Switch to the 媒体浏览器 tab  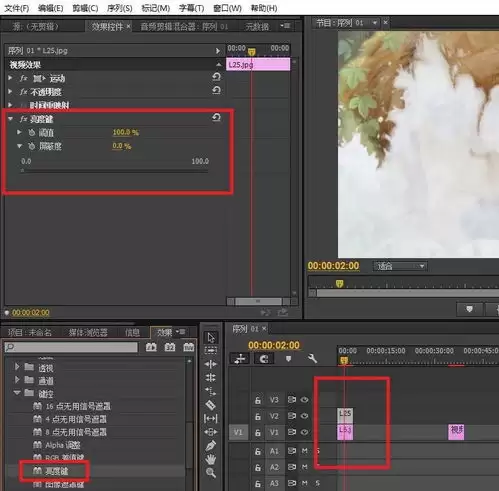click(88, 332)
